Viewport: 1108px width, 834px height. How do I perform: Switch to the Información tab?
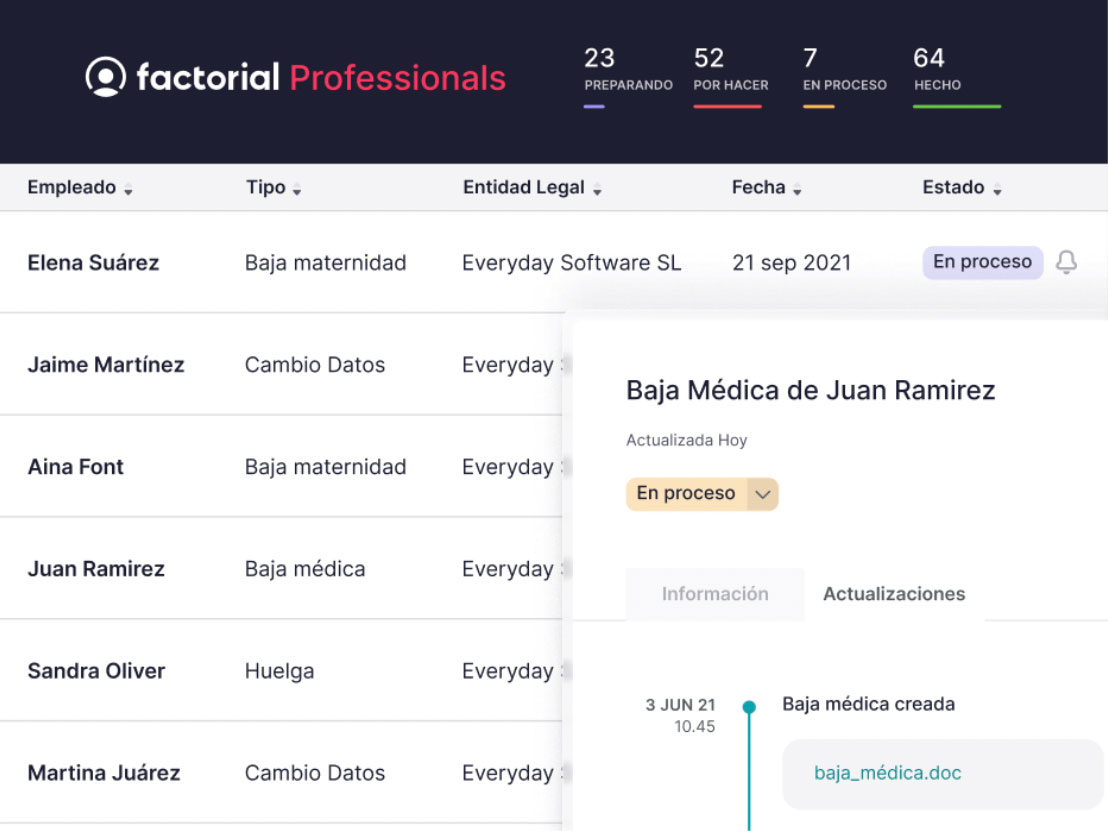[x=715, y=594]
